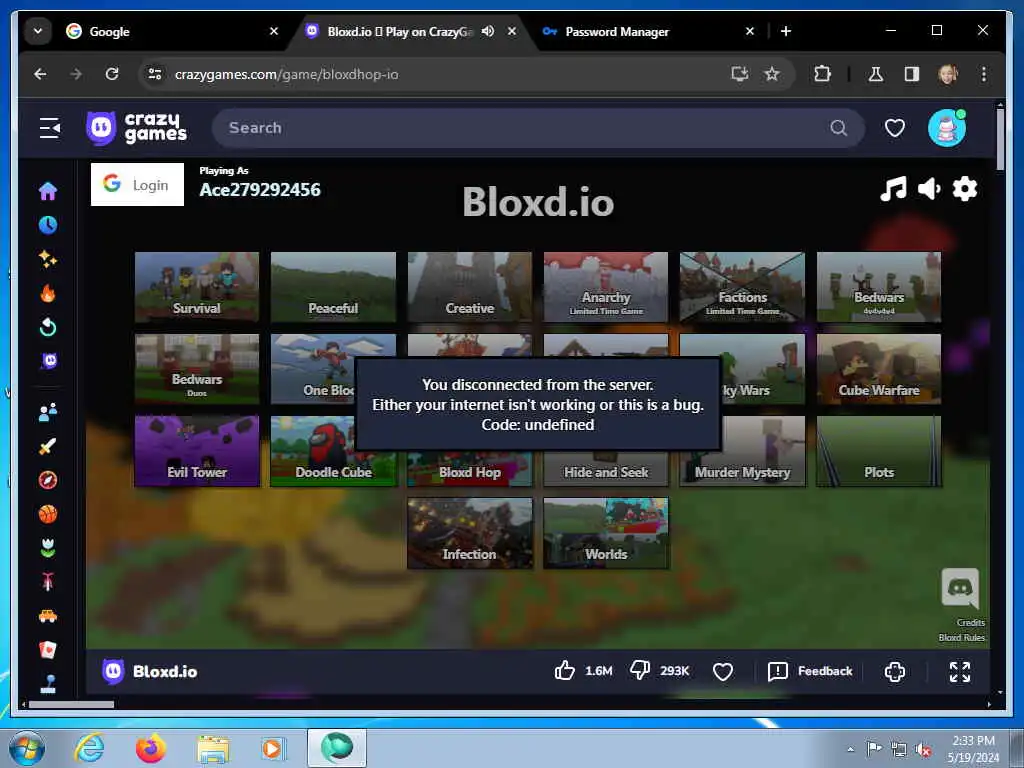
Task: Toggle the game music note icon
Action: click(x=893, y=189)
